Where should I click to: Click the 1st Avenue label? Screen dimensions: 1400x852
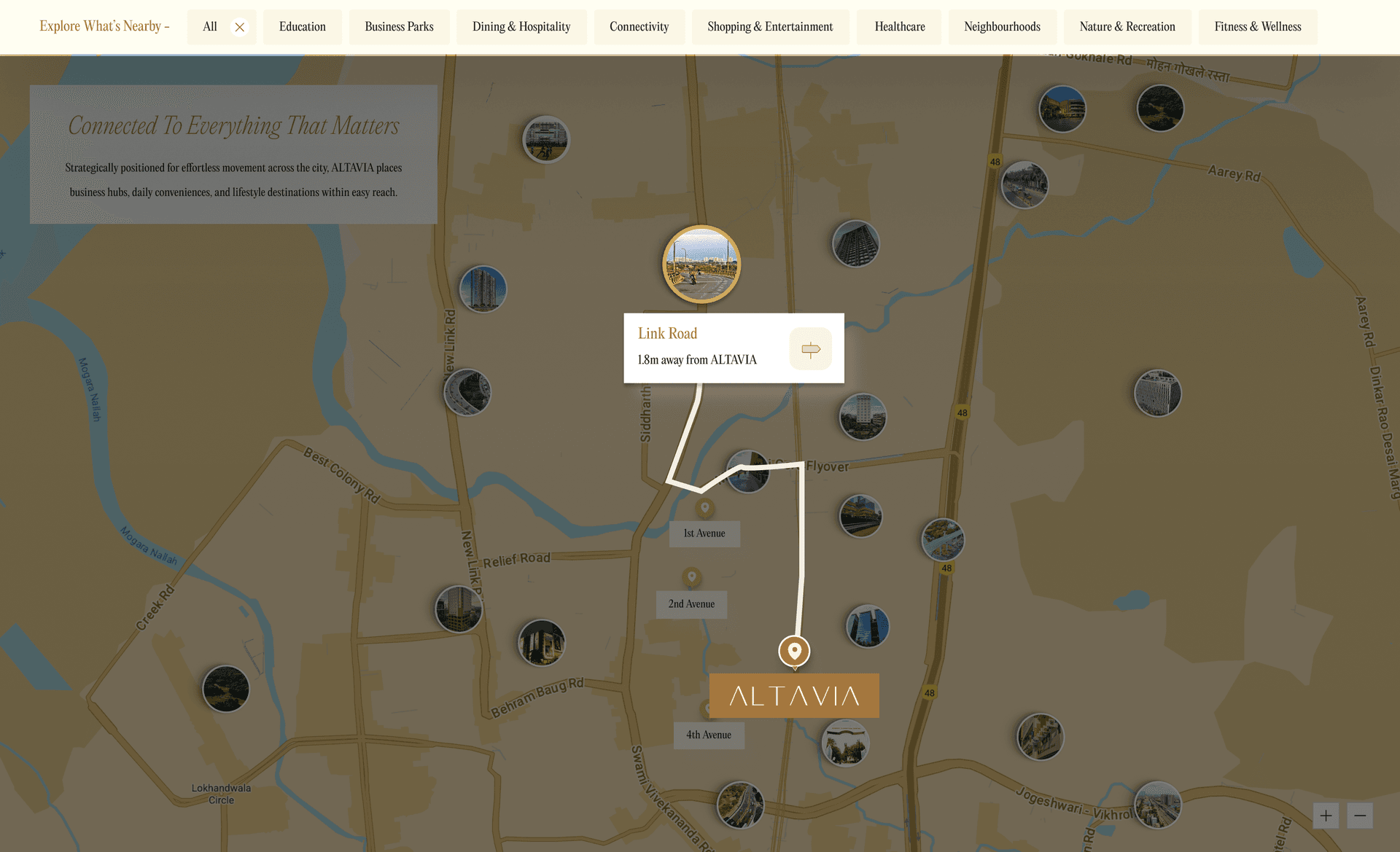[704, 534]
